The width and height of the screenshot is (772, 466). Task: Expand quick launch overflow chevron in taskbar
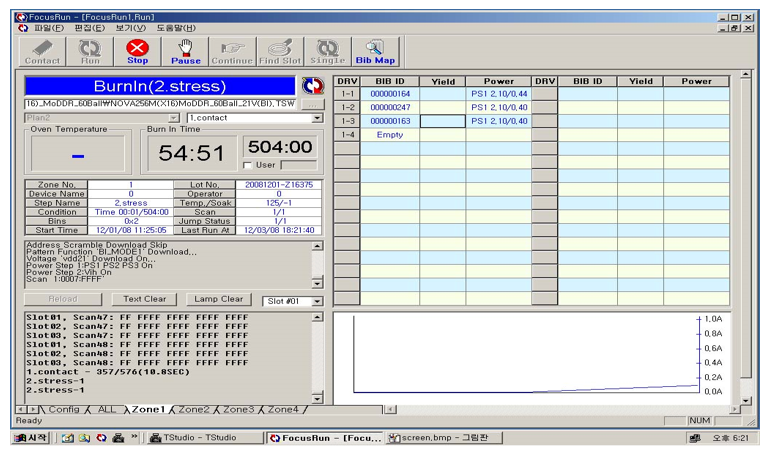point(134,437)
